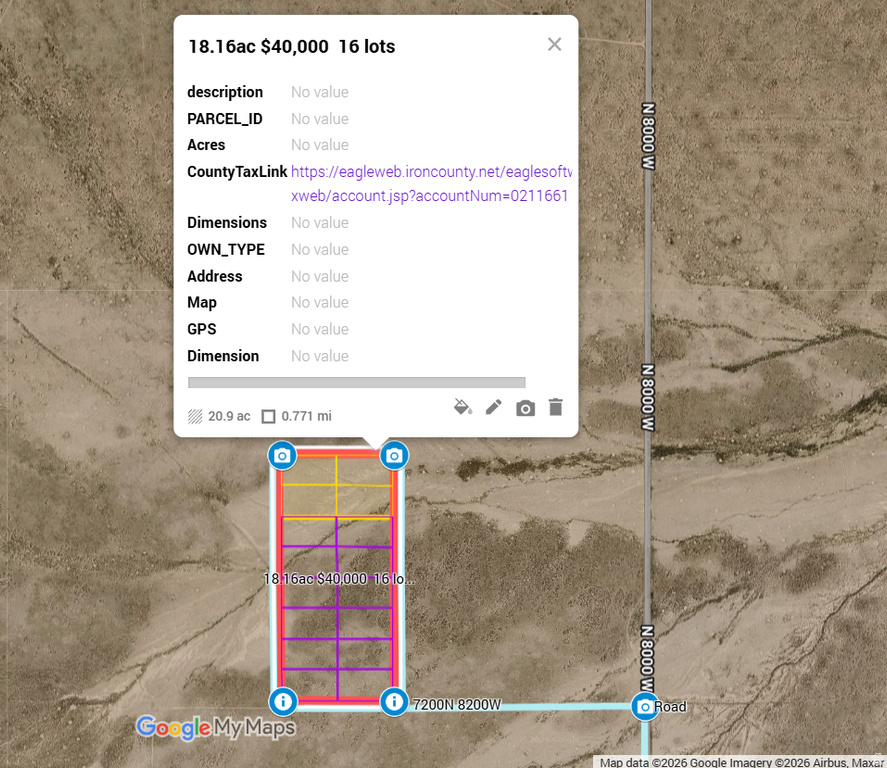Click the 20.9 ac measurement label
This screenshot has width=887, height=768.
click(x=228, y=415)
